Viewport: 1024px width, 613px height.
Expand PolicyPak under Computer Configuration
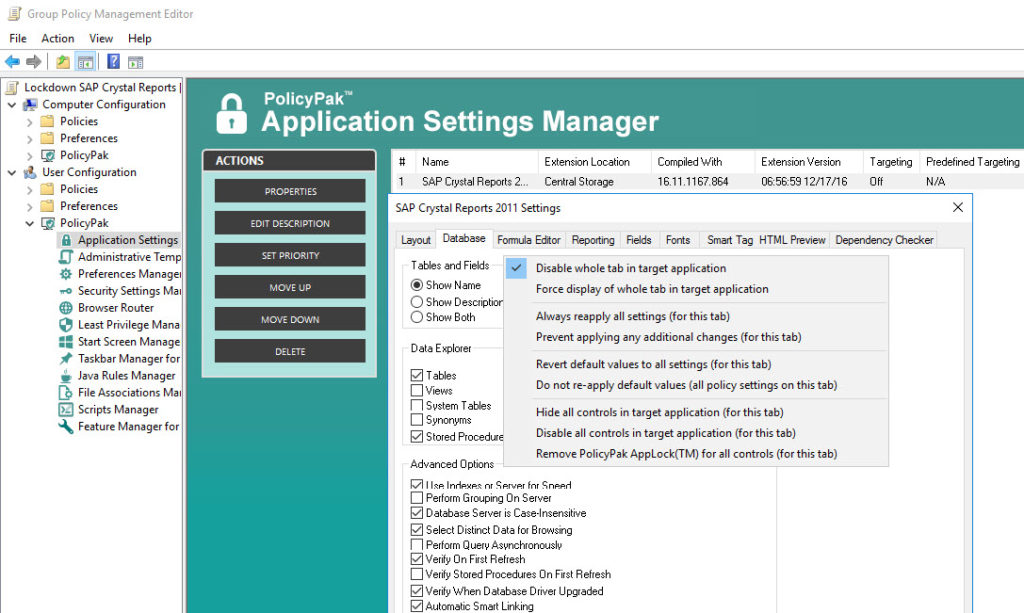(x=29, y=155)
